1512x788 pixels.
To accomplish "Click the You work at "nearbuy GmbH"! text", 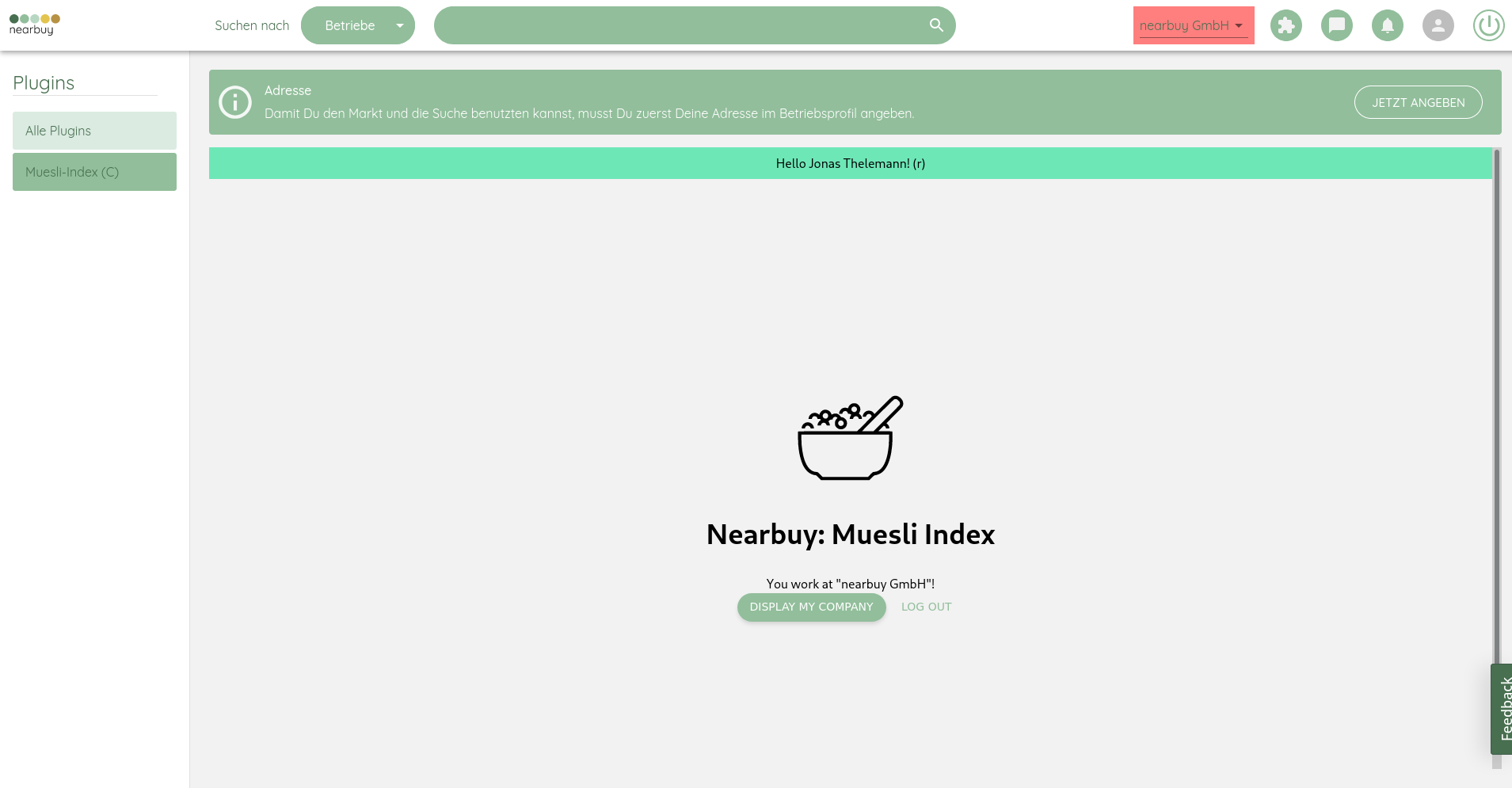I will [851, 584].
